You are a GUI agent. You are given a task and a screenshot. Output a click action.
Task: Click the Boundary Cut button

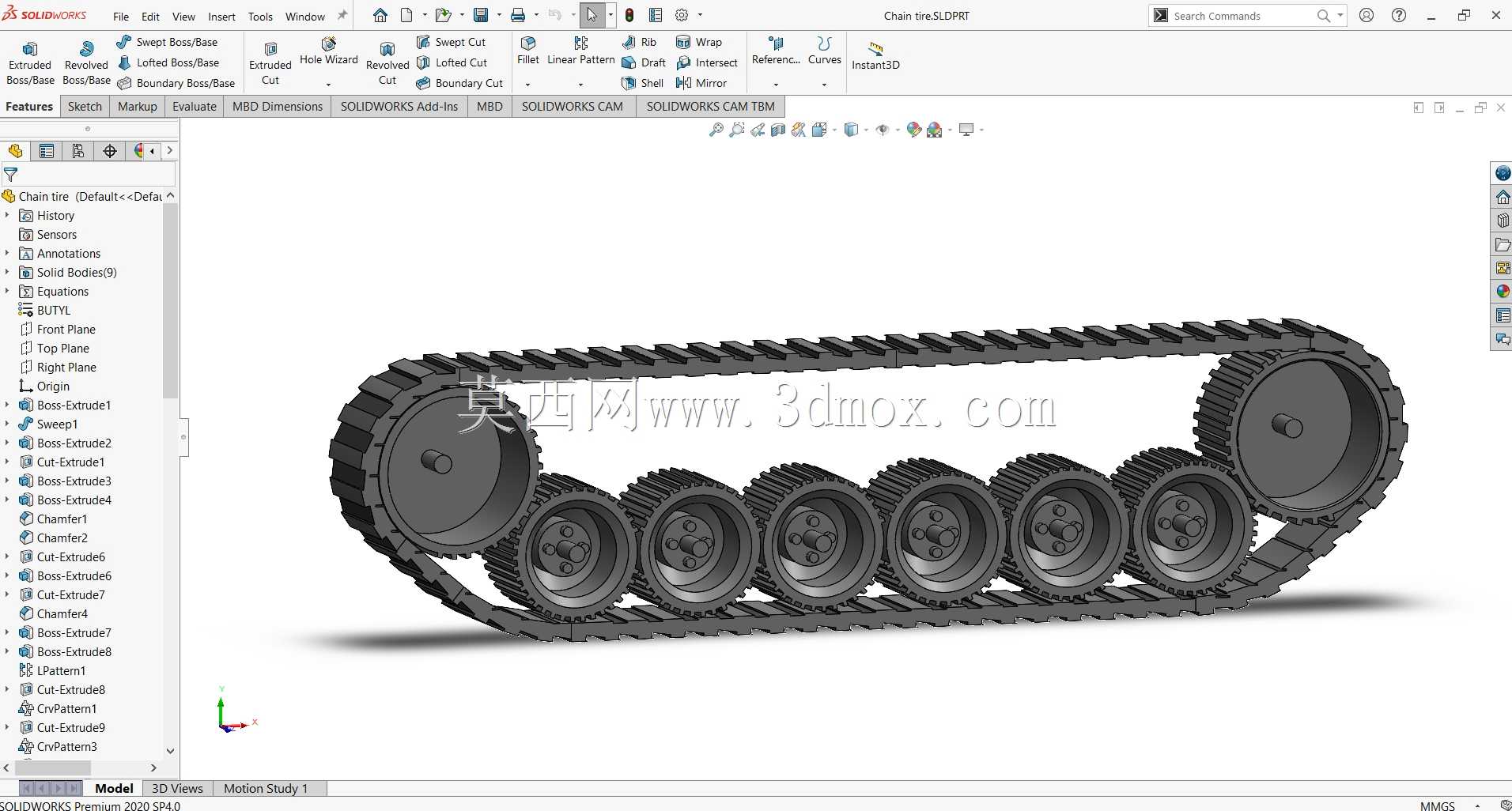(x=459, y=83)
